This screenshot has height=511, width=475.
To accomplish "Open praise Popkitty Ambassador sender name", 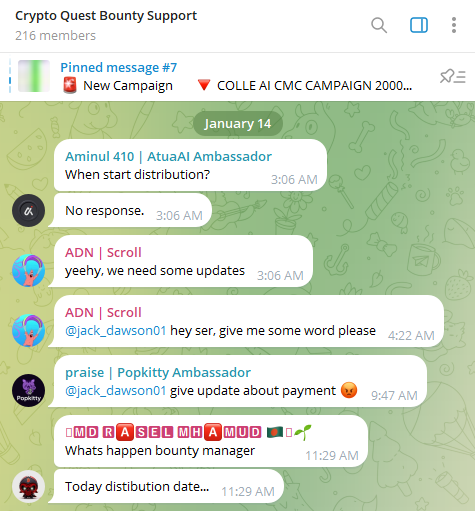I will tap(158, 372).
